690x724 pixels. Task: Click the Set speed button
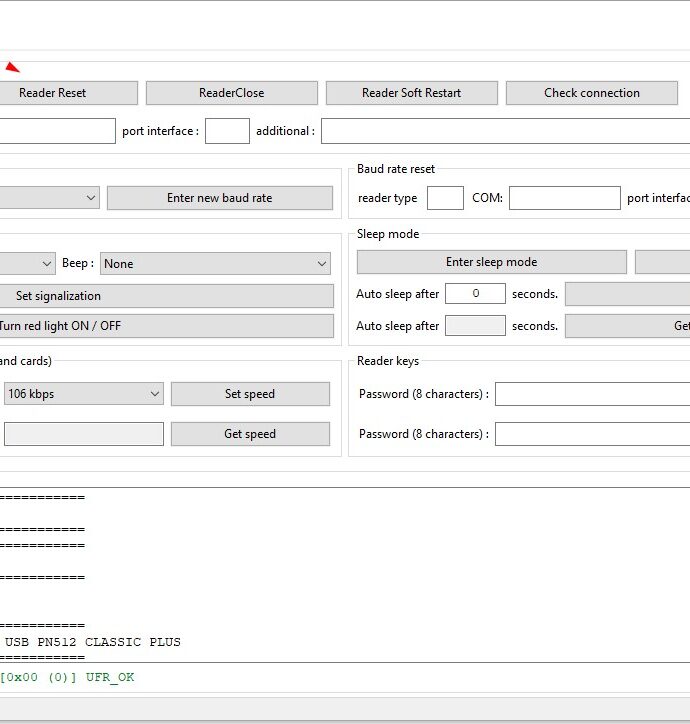[250, 394]
